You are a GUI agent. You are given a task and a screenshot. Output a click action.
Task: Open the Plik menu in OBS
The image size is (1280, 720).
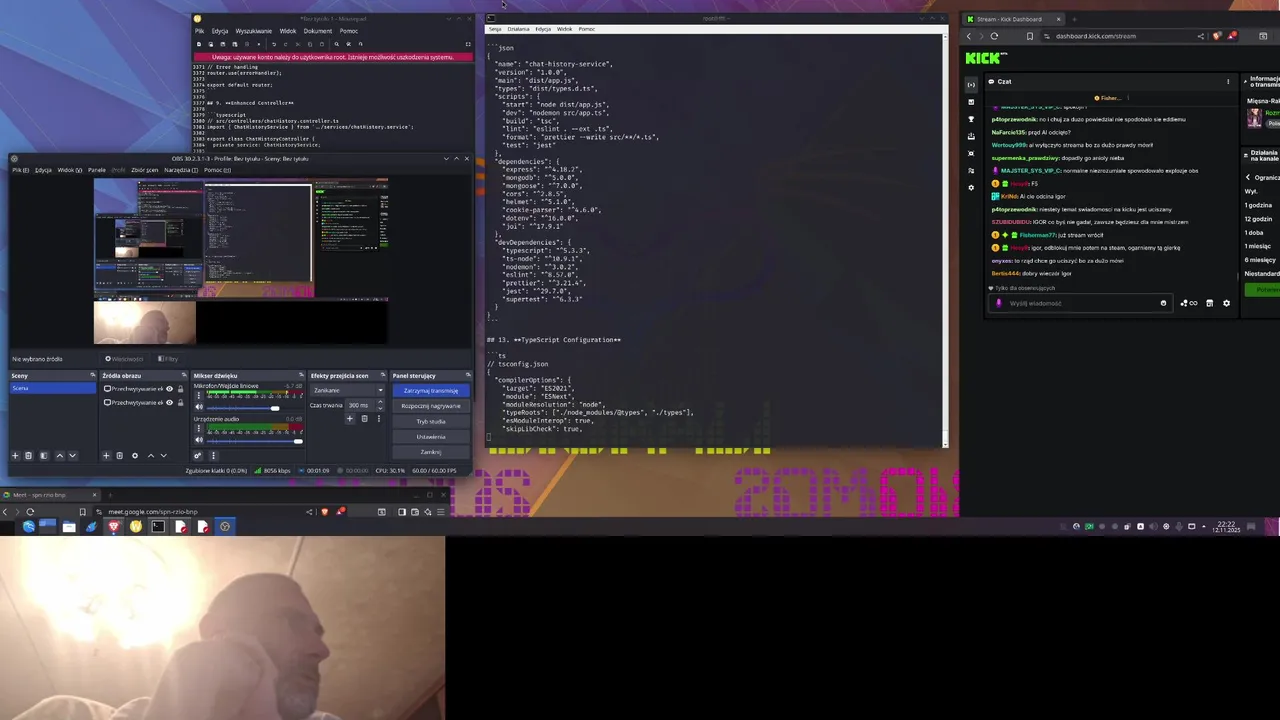(20, 170)
